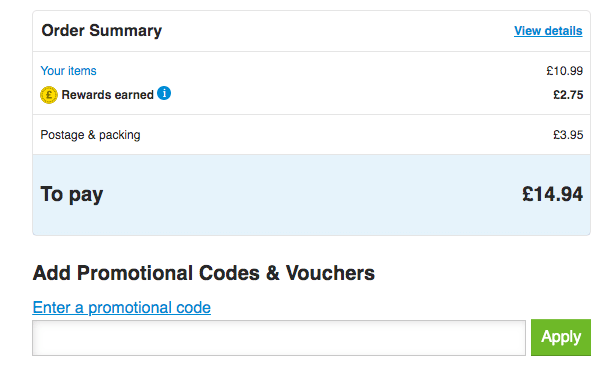Click the promotional code input field

[x=279, y=338]
